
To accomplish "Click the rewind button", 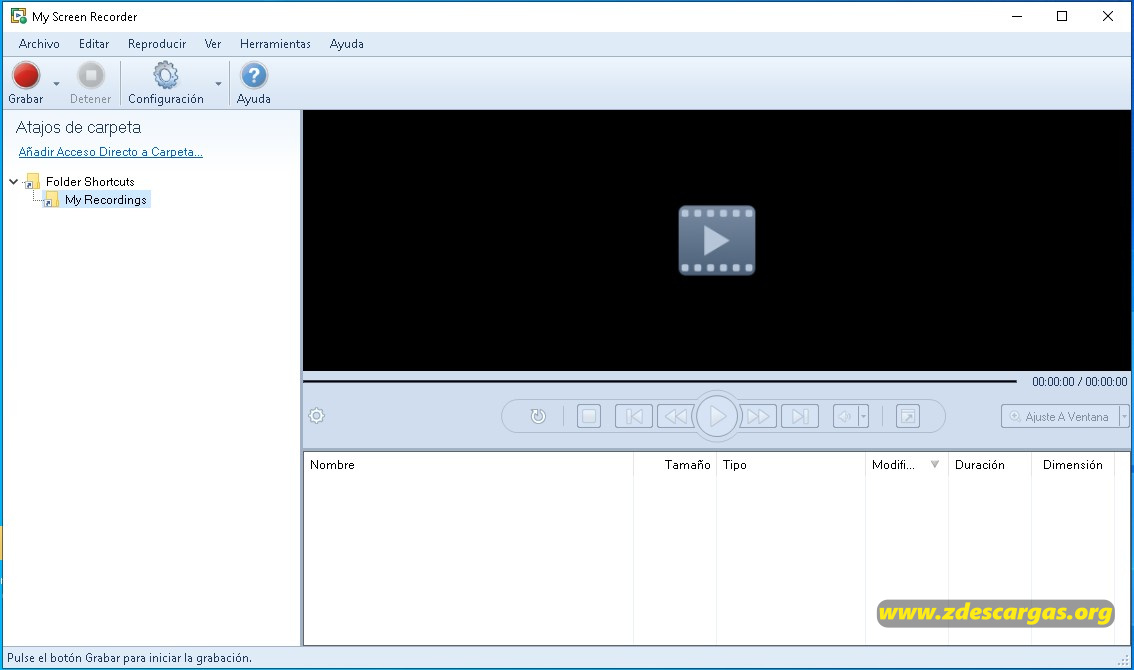I will click(x=675, y=416).
